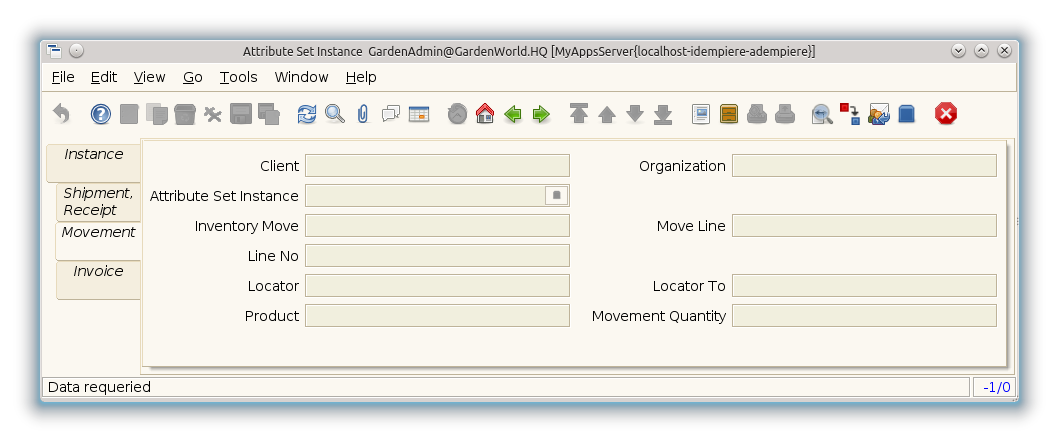Click the Save floppy disk icon
The image size is (1059, 442).
[241, 114]
